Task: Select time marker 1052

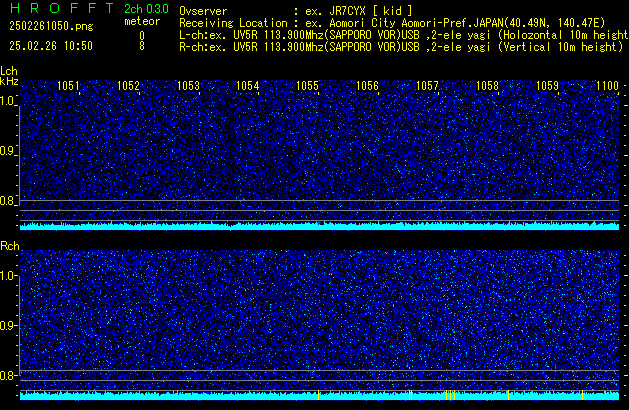Action: pos(128,86)
